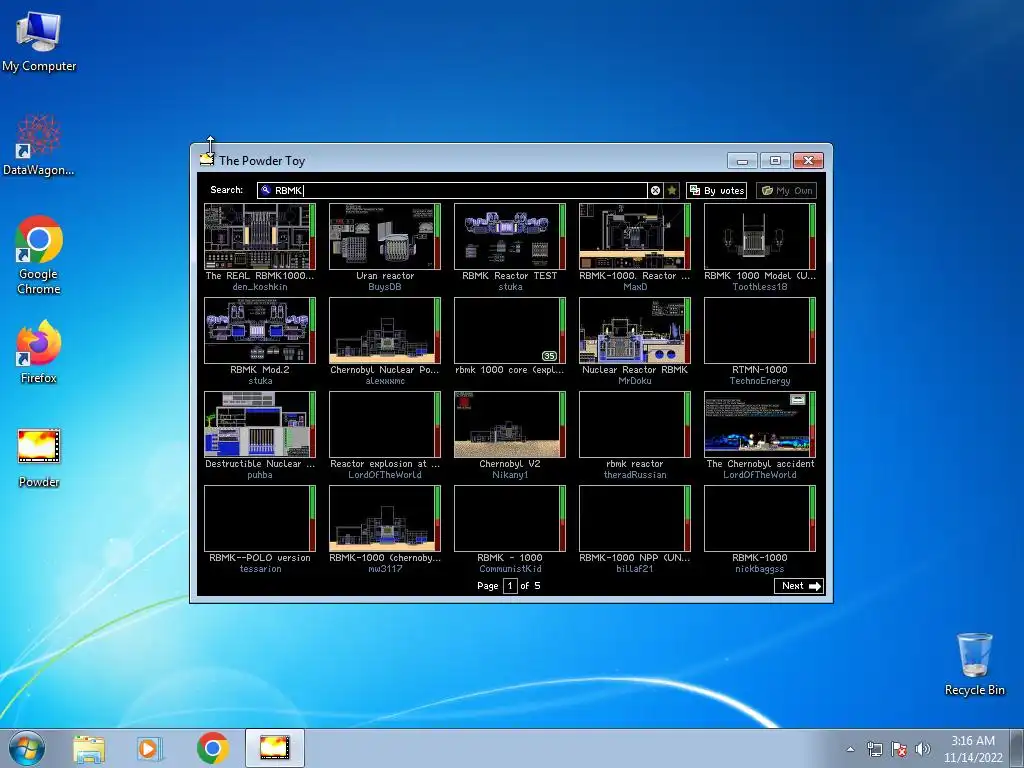Maximize The Powder Toy window
This screenshot has height=768, width=1024.
[775, 161]
